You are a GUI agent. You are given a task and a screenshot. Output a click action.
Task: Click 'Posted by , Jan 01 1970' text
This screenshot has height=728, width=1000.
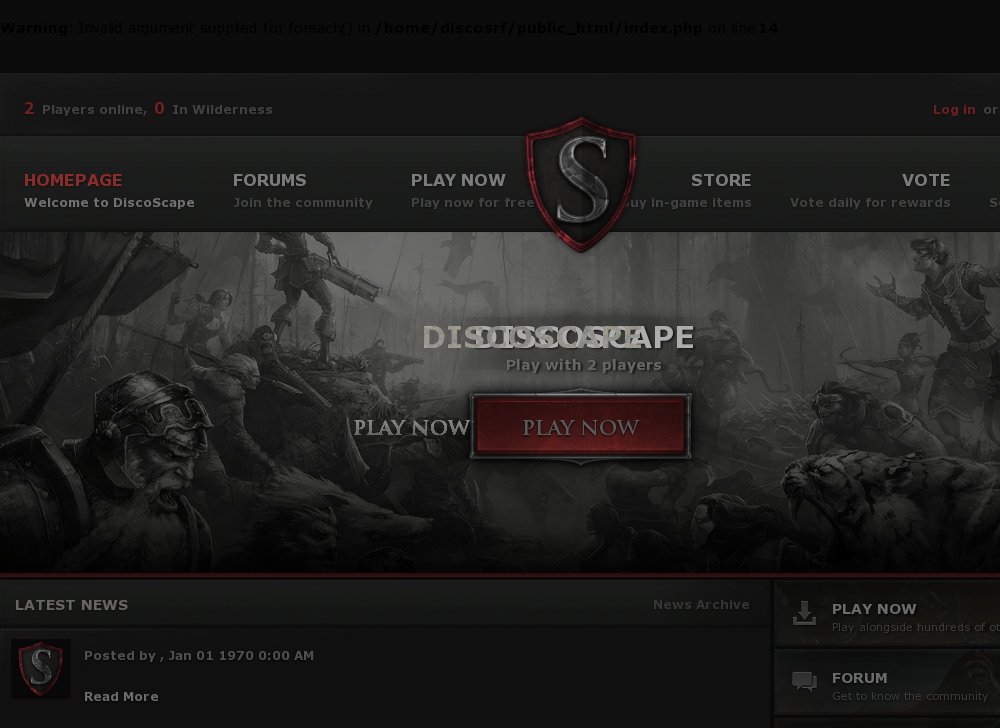199,655
